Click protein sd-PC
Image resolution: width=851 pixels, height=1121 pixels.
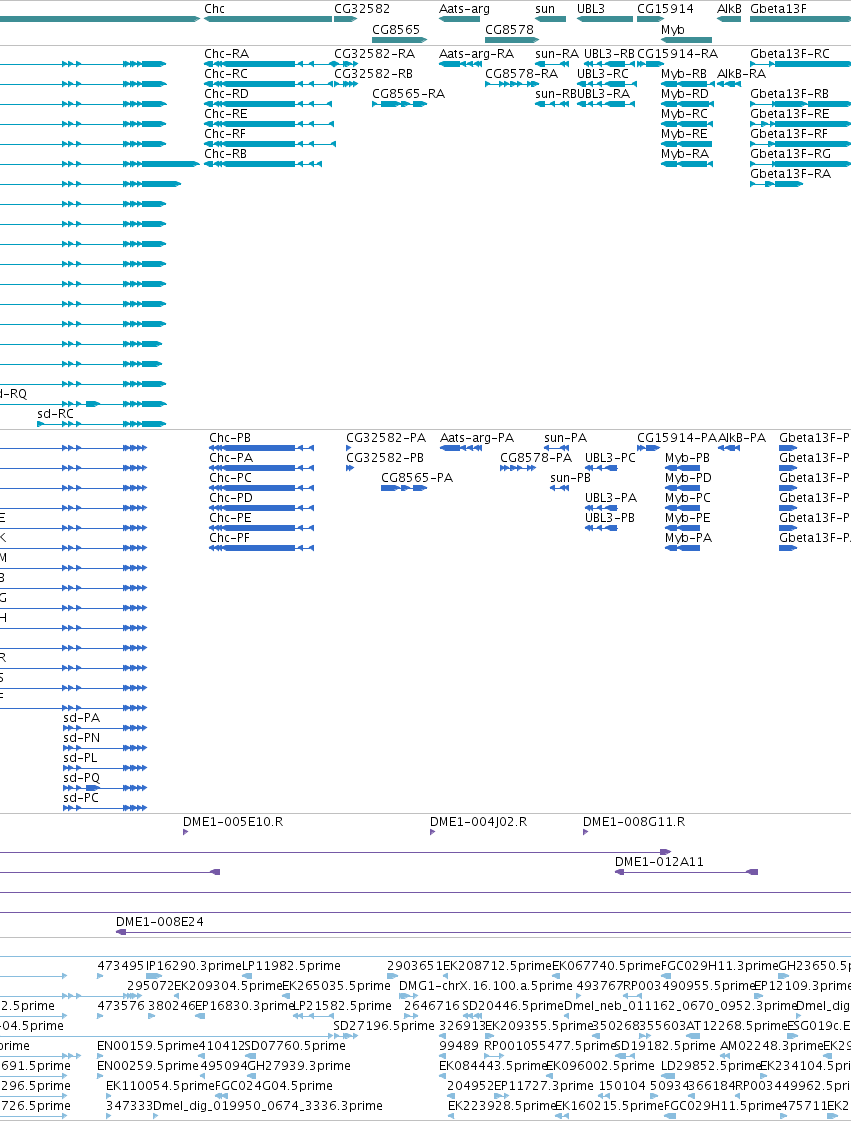pyautogui.click(x=81, y=799)
